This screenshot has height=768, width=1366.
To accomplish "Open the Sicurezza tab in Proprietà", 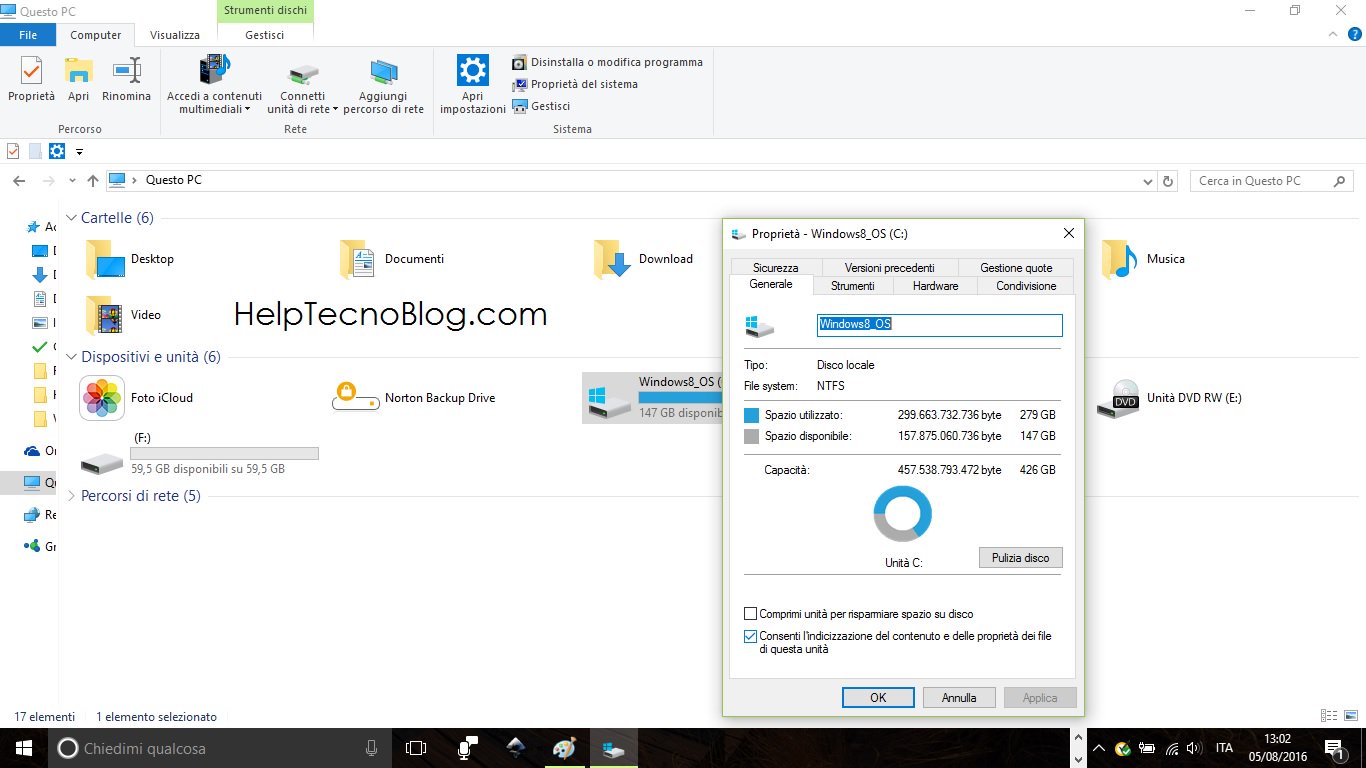I will coord(776,267).
